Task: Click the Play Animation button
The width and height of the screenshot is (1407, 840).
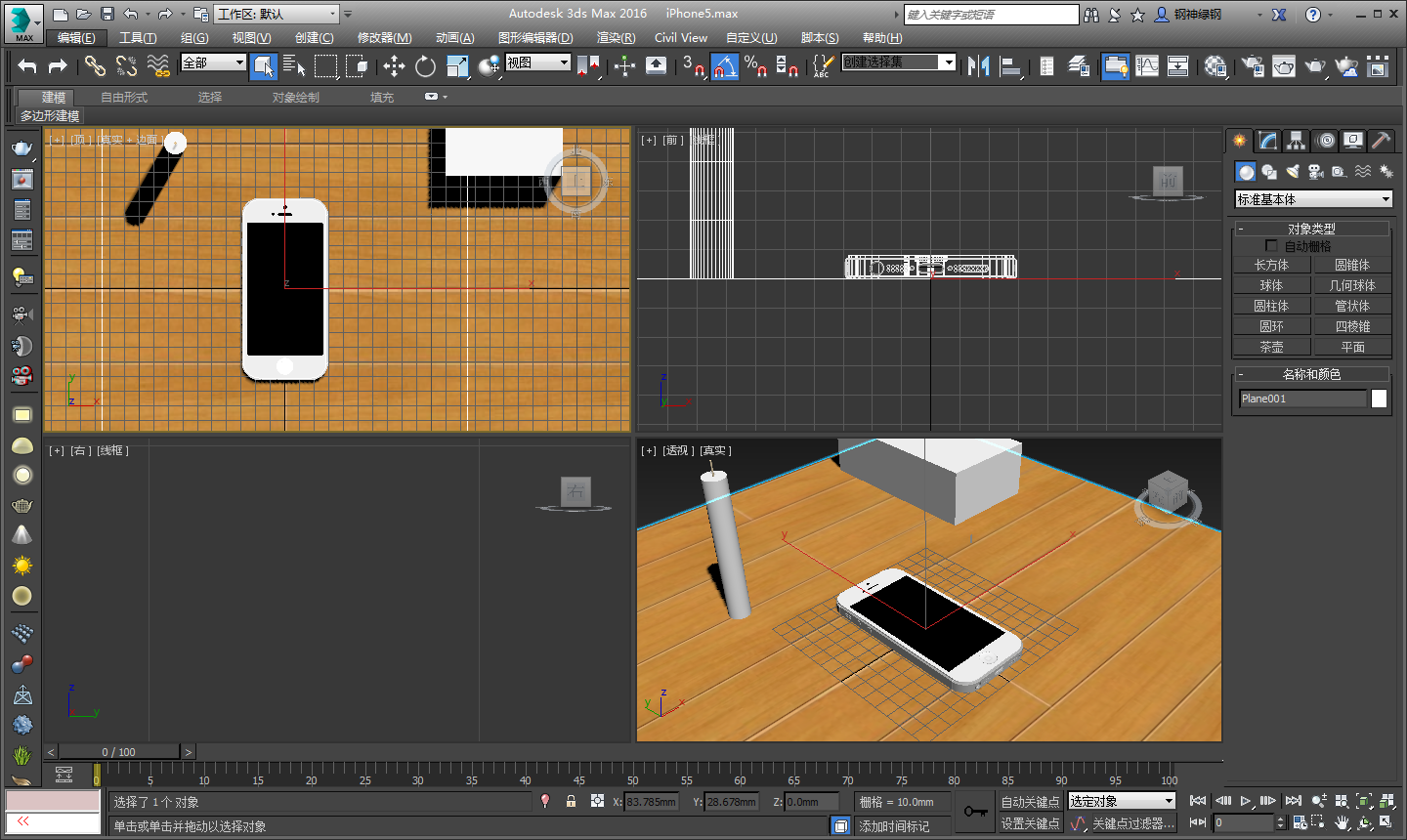Action: coord(1246,801)
